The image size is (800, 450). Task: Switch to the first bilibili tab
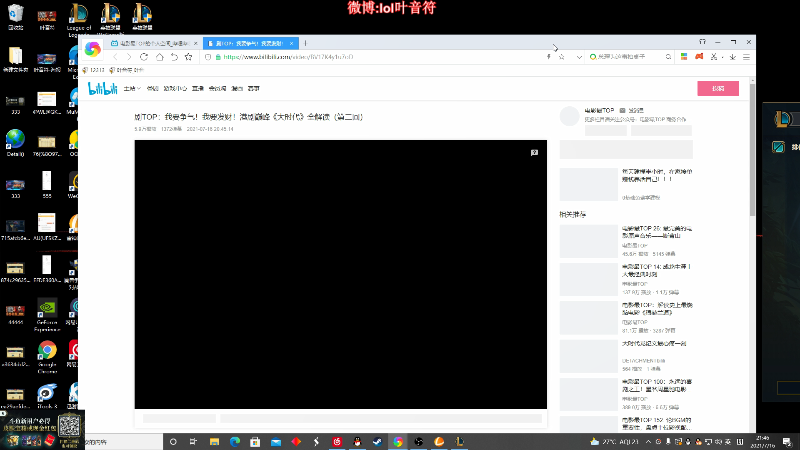(154, 43)
